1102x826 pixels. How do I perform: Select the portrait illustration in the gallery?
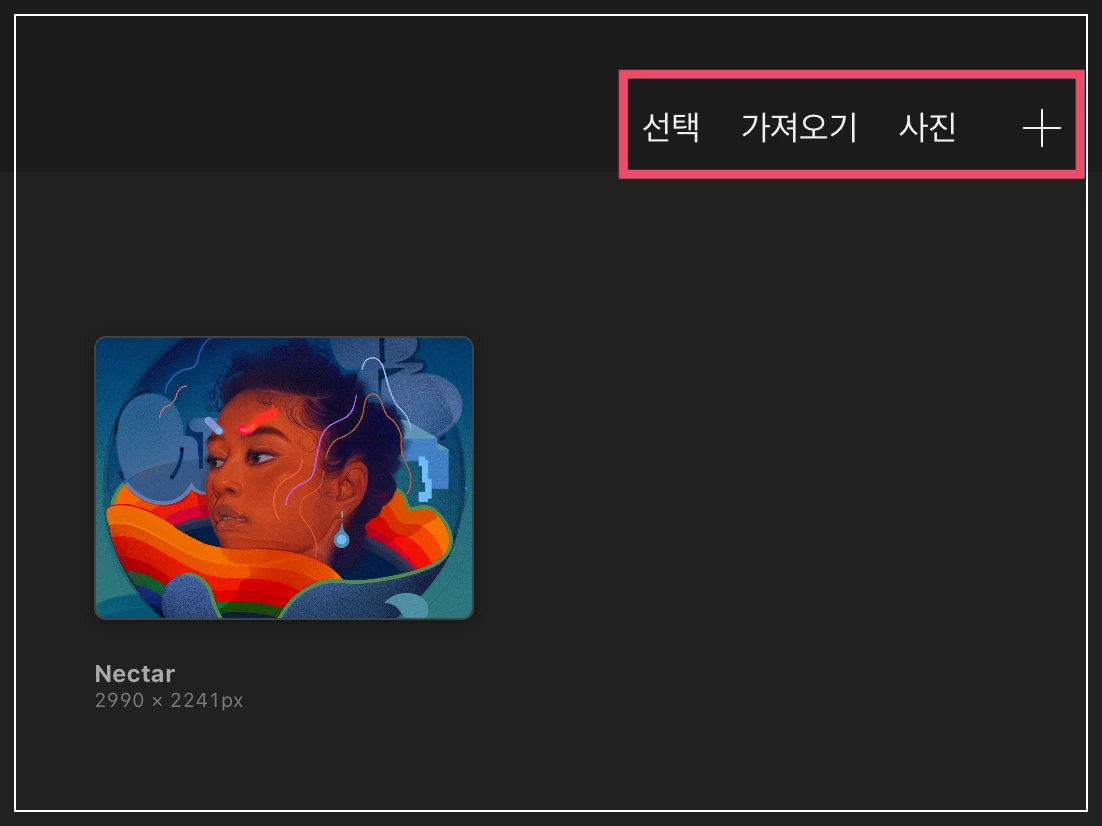(284, 478)
